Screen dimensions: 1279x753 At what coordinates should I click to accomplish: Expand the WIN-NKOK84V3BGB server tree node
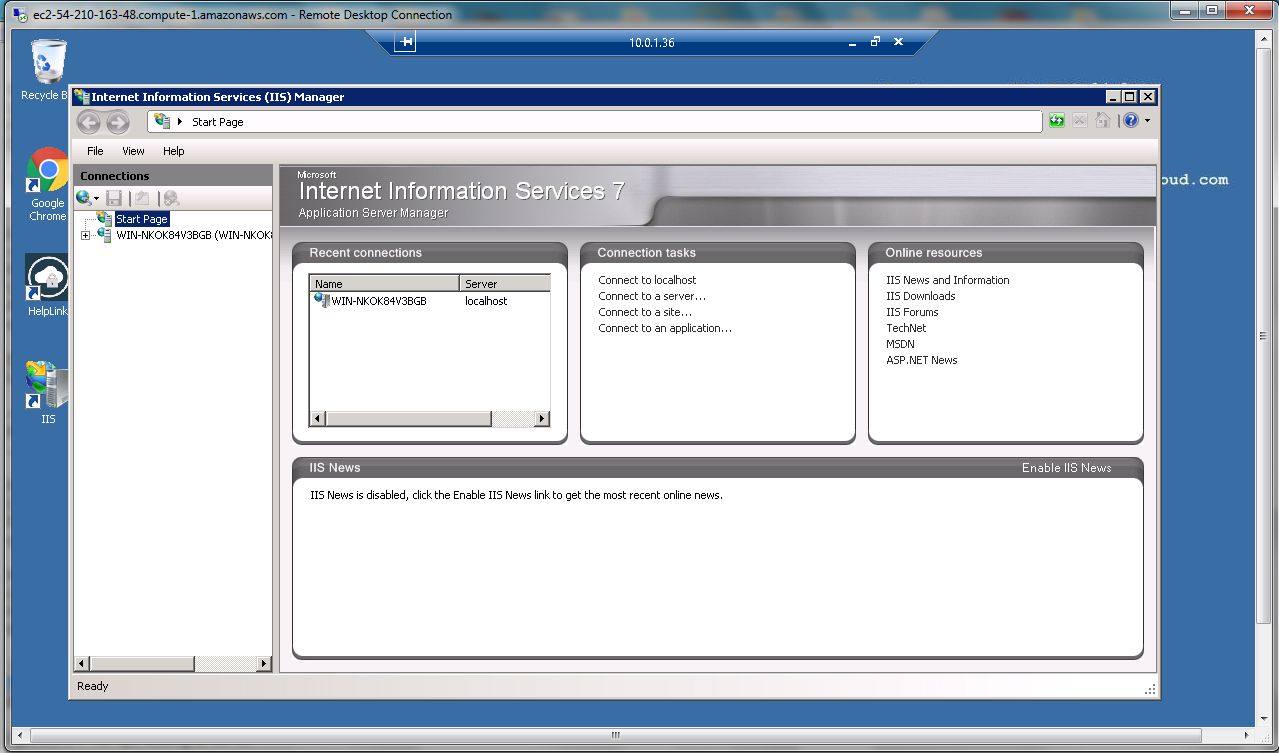85,236
